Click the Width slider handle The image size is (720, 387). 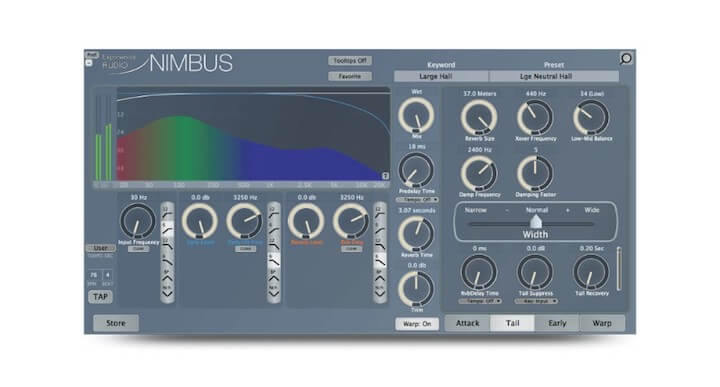(535, 222)
